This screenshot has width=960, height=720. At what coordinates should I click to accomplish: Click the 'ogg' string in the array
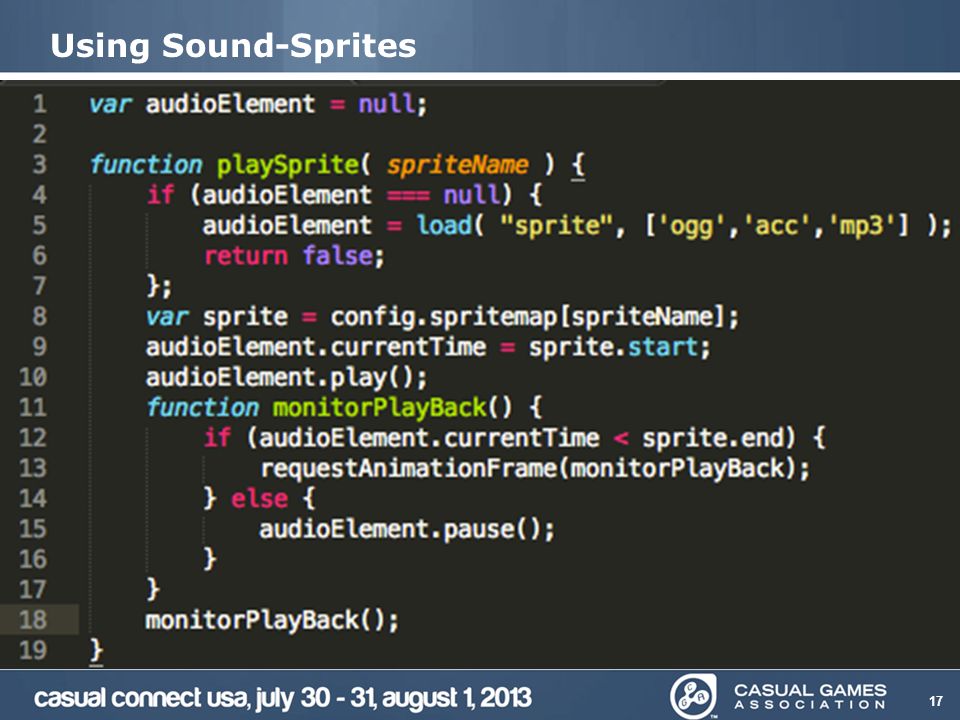click(x=692, y=225)
